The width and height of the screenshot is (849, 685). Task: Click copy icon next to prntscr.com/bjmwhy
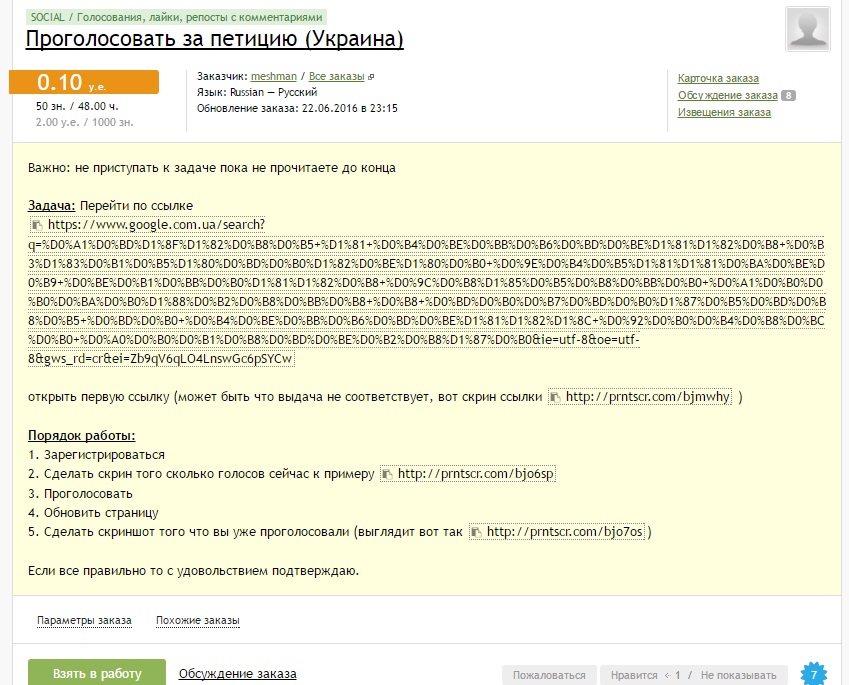point(555,397)
